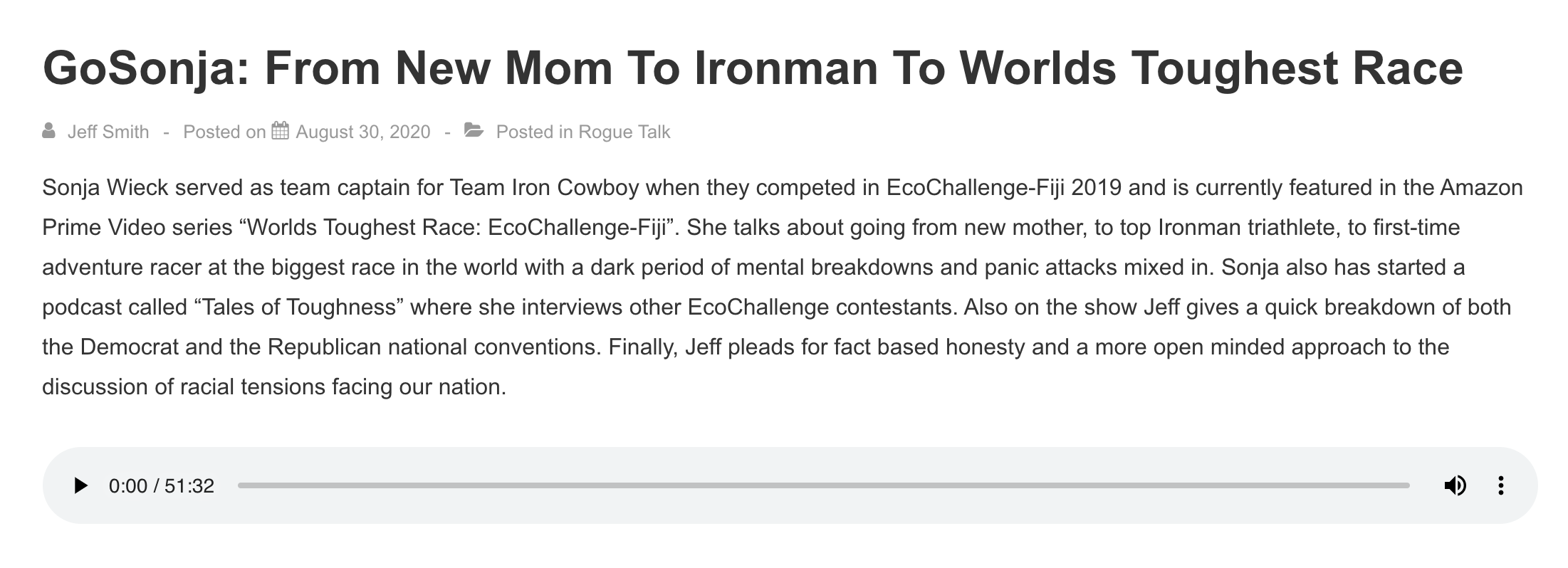
Task: Click the 0:00 / 51:32 time display
Action: [x=162, y=486]
